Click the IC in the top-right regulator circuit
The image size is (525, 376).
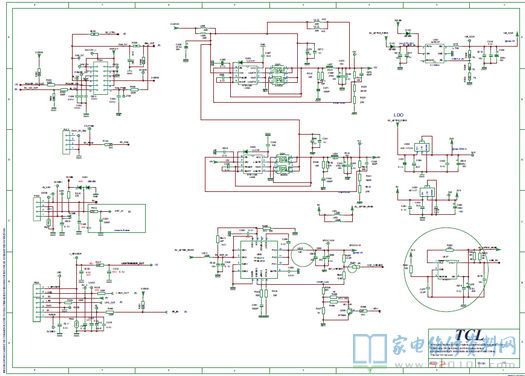pos(435,52)
